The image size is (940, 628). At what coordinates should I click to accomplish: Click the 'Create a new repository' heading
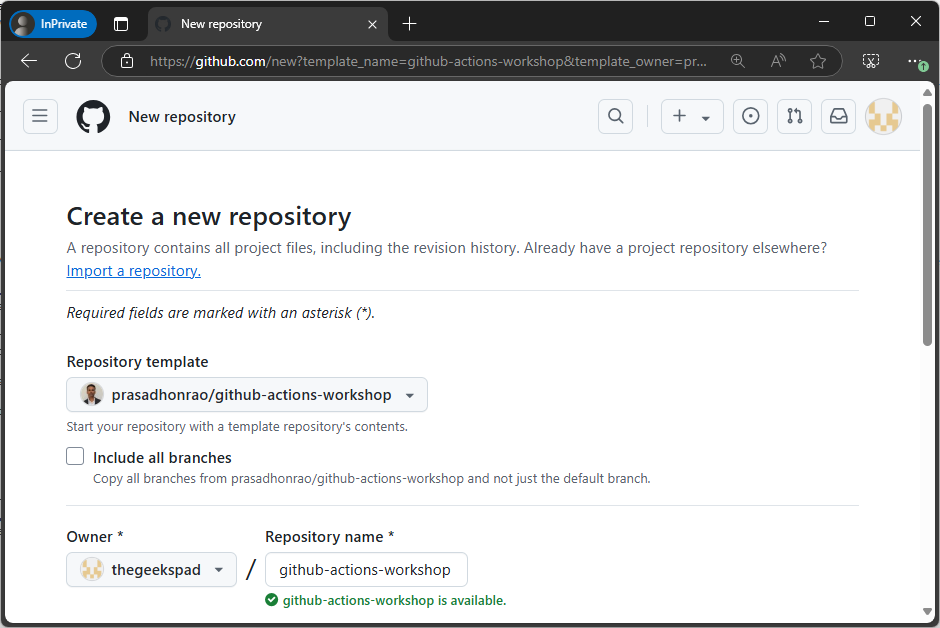point(209,216)
